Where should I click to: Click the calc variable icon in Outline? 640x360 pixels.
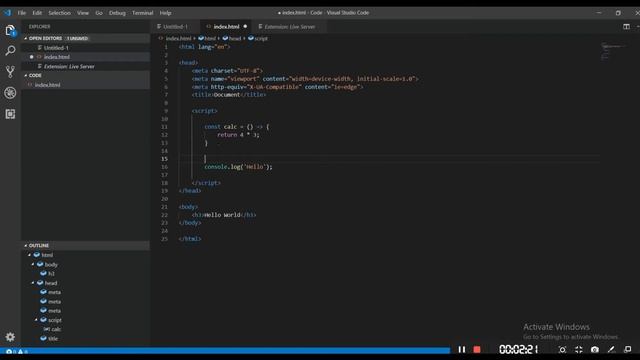[47, 329]
